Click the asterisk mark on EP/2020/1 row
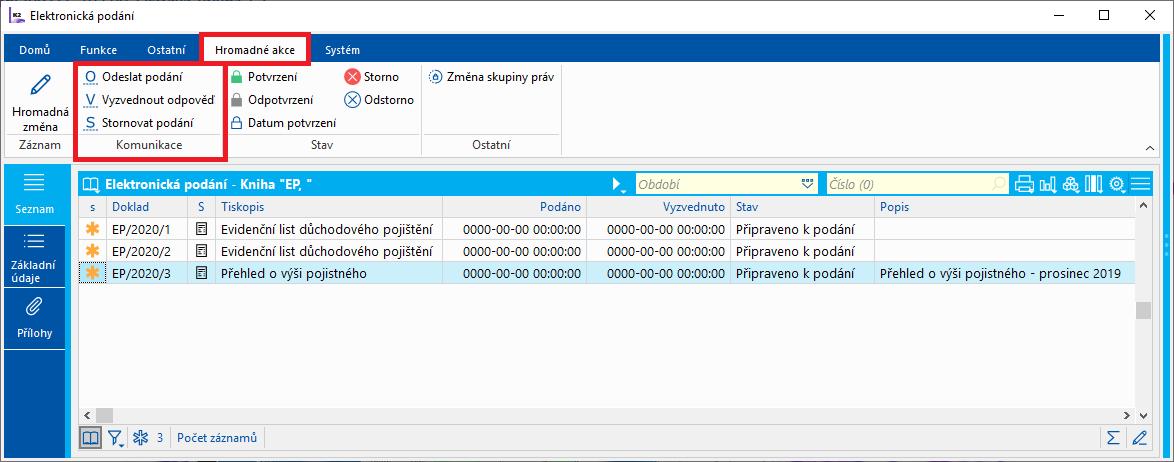The width and height of the screenshot is (1174, 462). (93, 228)
